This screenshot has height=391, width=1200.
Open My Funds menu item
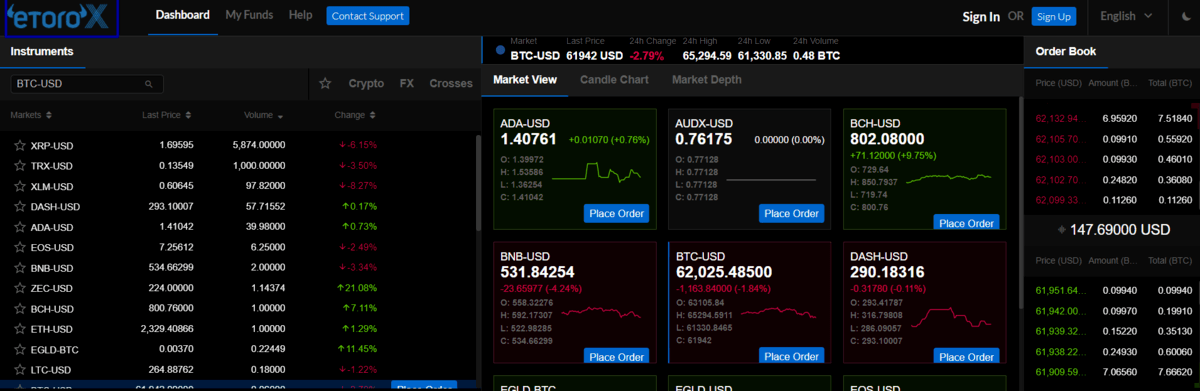(x=248, y=16)
